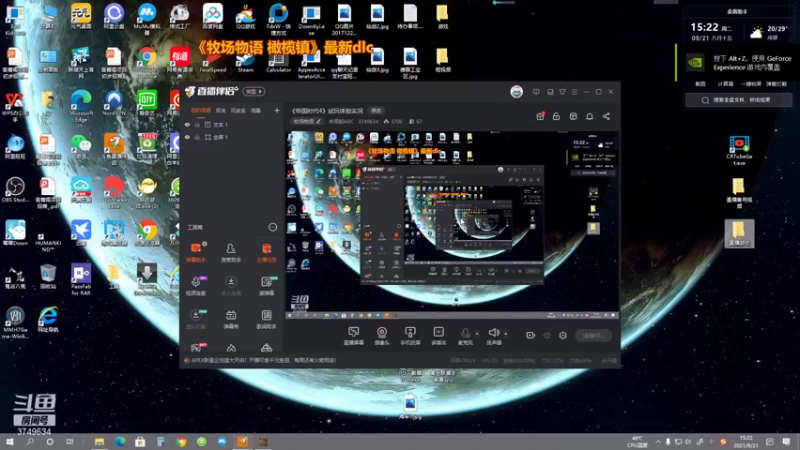
Task: Open File Explorer from taskbar
Action: pyautogui.click(x=99, y=441)
